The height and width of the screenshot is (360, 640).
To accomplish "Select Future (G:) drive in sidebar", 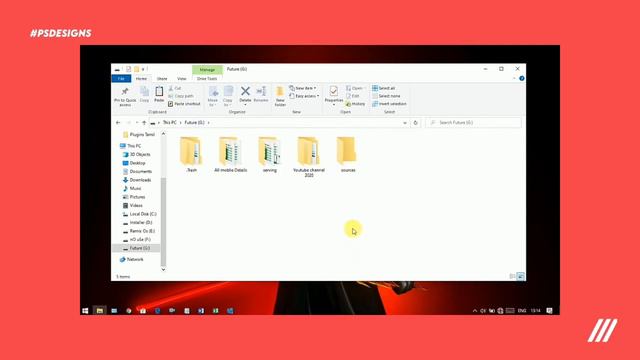I will (136, 248).
